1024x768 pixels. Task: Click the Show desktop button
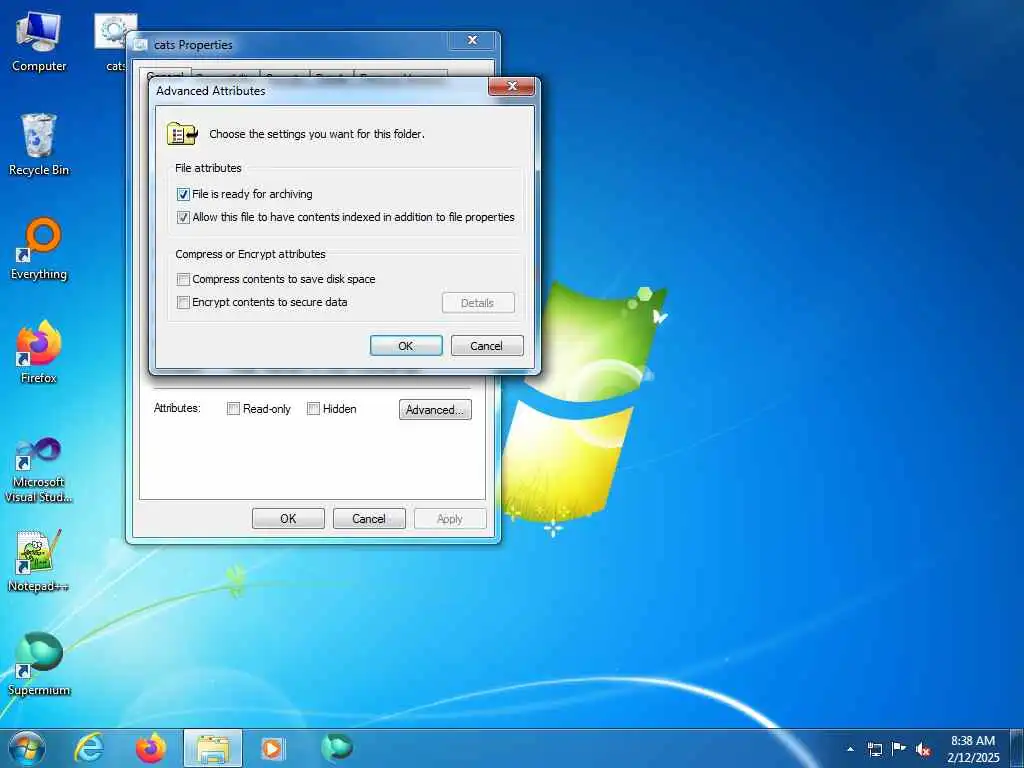(1017, 748)
